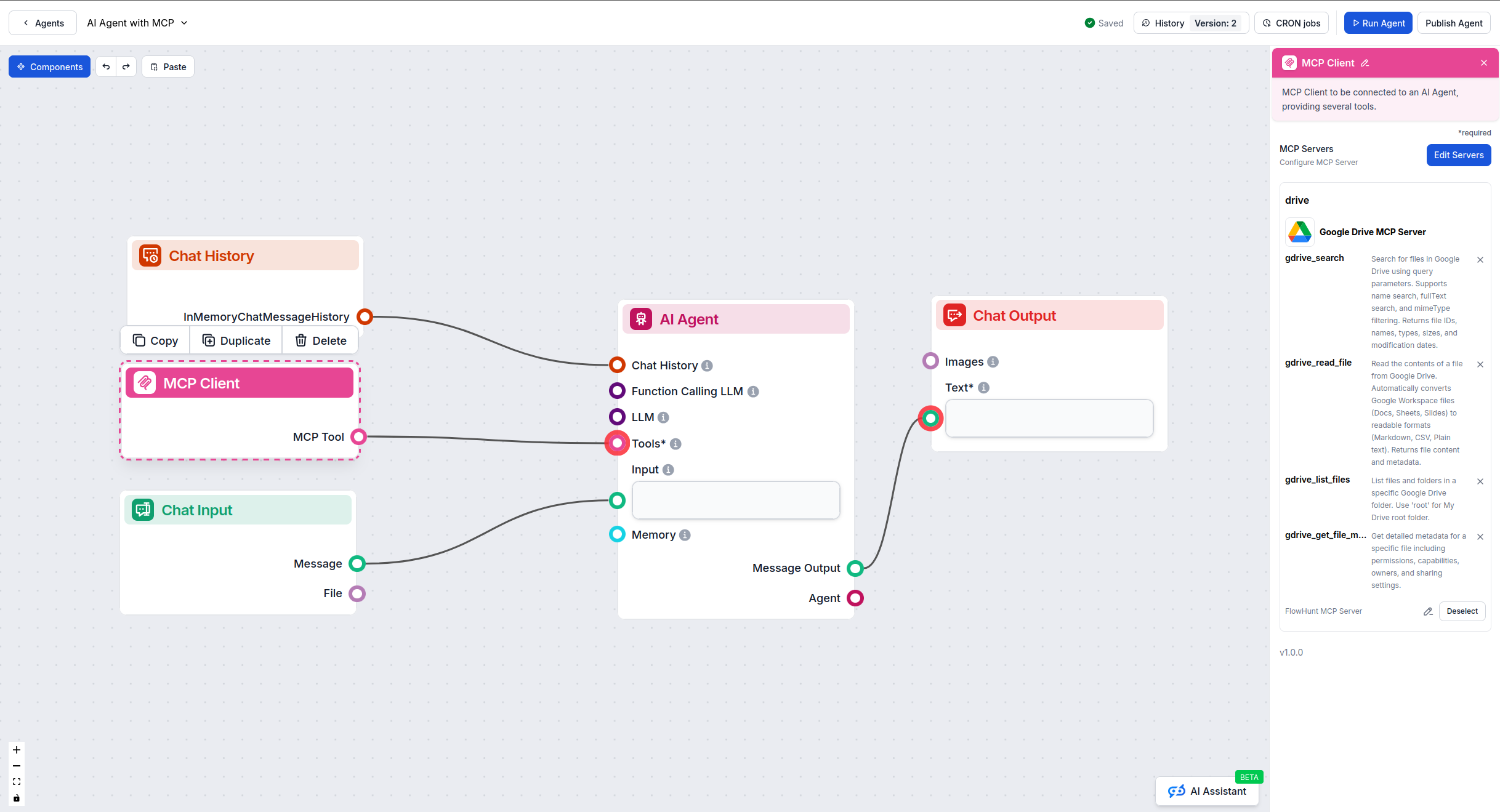The image size is (1500, 812).
Task: Toggle the canvas lock icon
Action: [17, 798]
